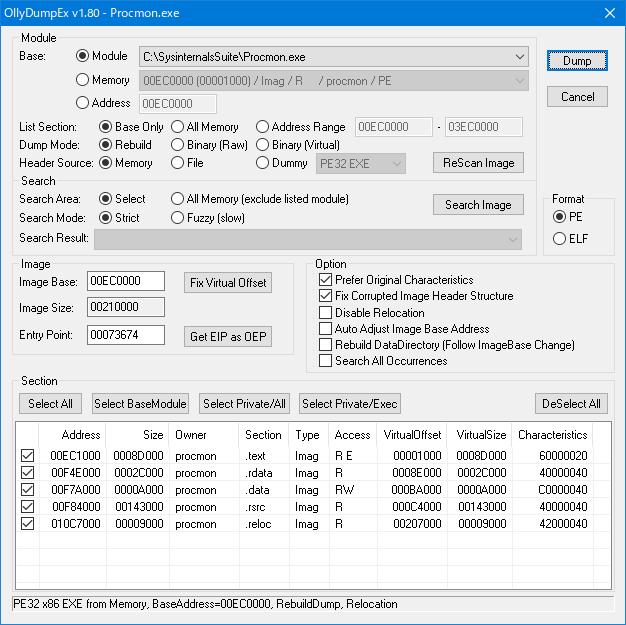Choose All Memory list section option

pyautogui.click(x=177, y=127)
